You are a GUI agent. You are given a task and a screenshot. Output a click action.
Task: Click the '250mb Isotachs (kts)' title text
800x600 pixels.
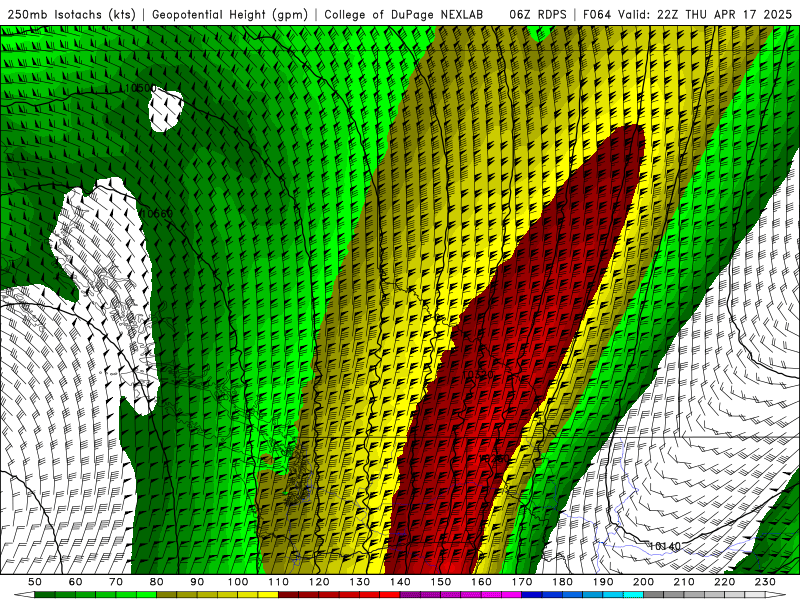71,15
